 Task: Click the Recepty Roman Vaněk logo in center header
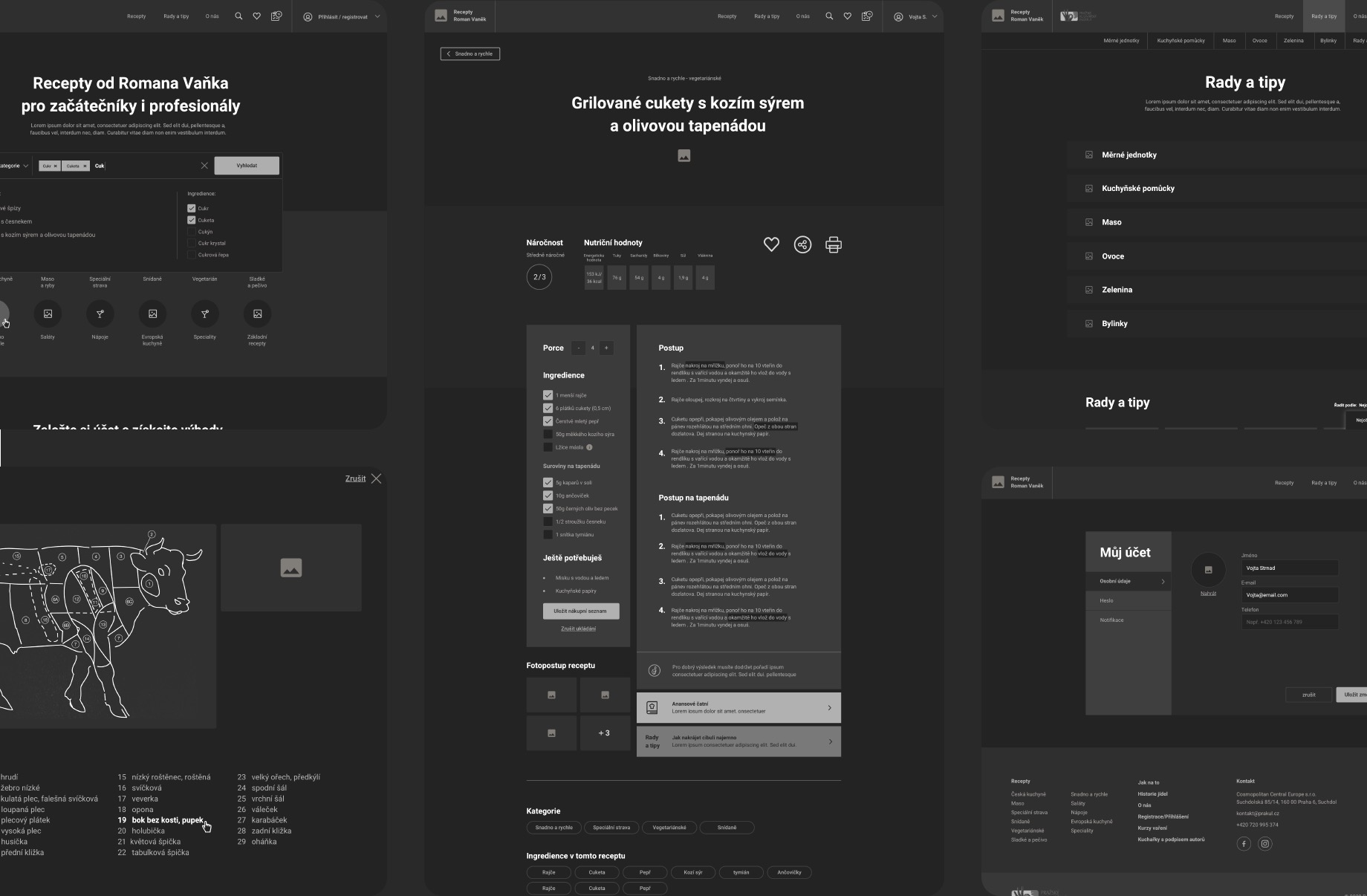[x=461, y=16]
